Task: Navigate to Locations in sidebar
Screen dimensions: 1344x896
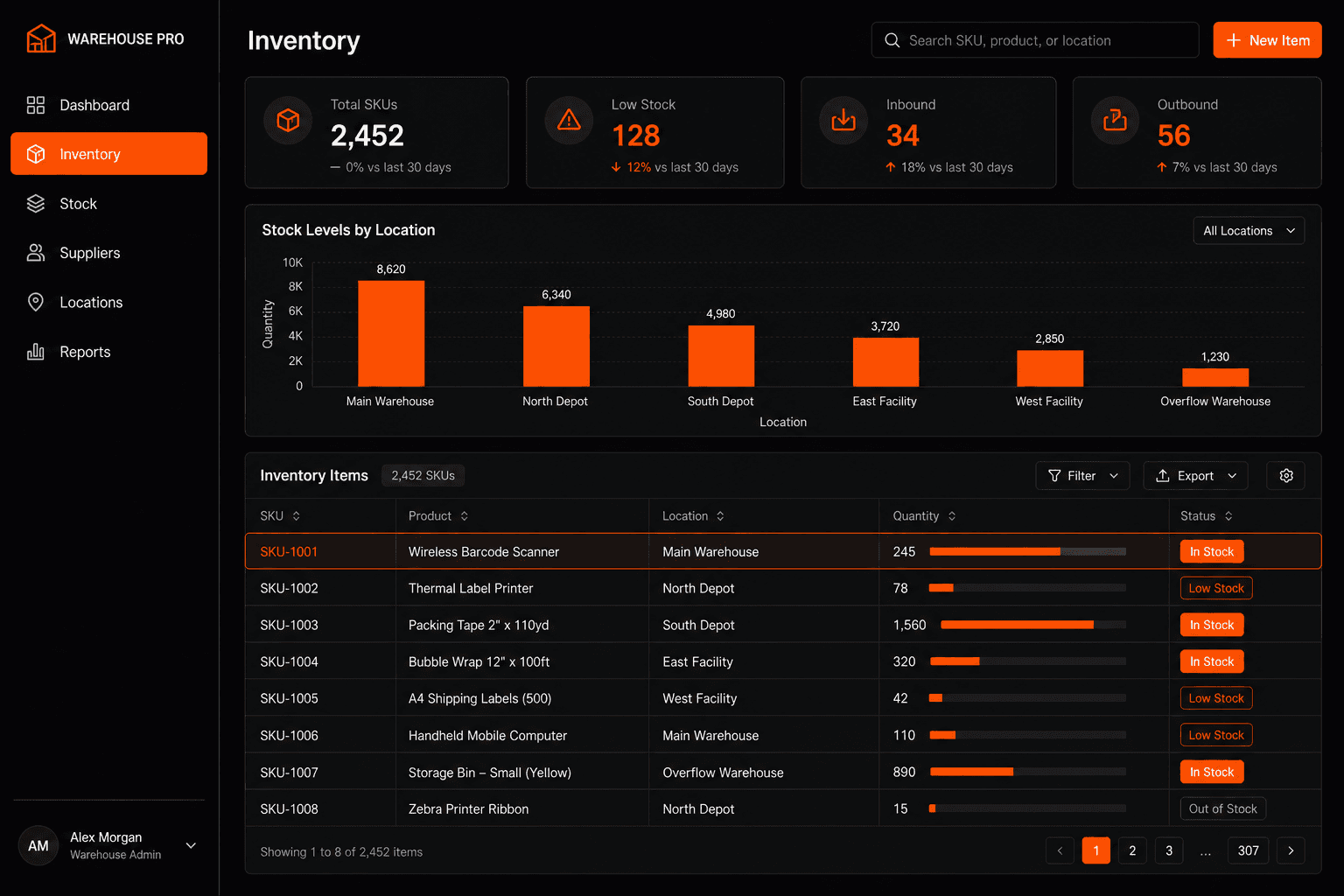Action: coord(108,303)
